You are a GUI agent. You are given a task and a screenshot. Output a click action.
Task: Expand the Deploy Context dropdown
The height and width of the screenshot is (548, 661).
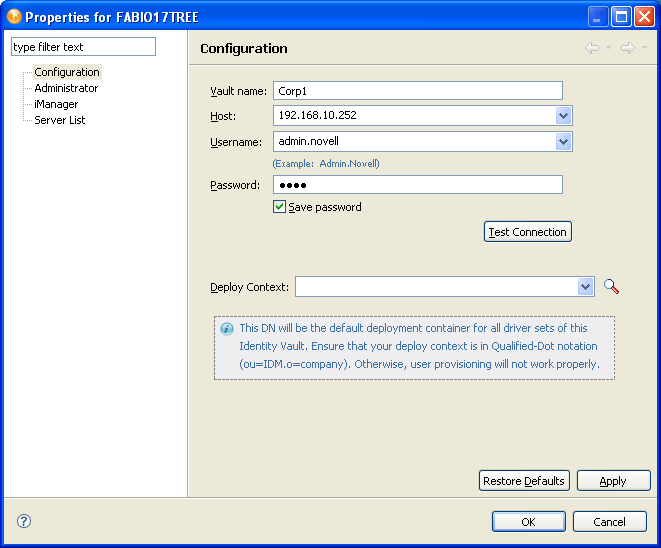click(586, 287)
